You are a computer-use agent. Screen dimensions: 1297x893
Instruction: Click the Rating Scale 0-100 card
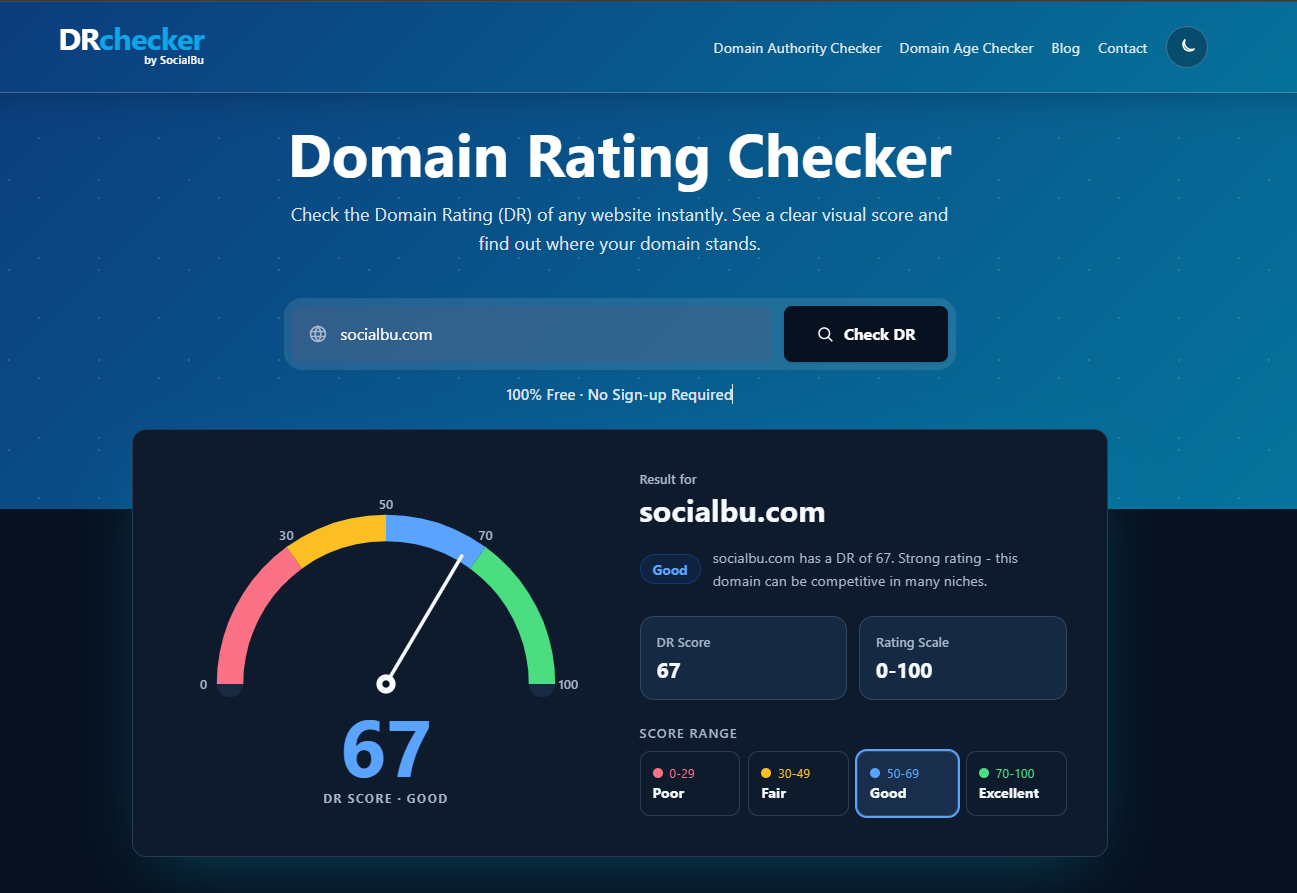(x=963, y=658)
